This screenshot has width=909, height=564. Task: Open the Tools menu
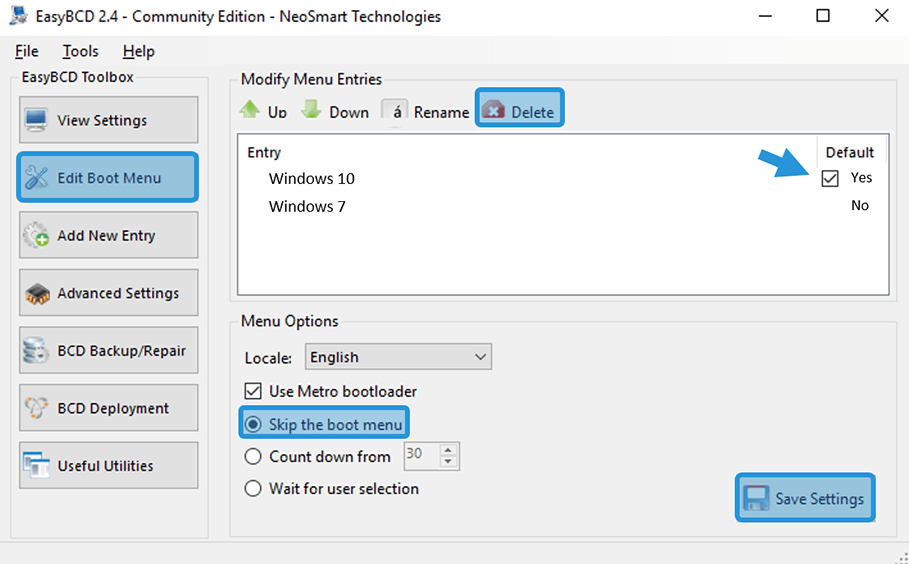(80, 52)
